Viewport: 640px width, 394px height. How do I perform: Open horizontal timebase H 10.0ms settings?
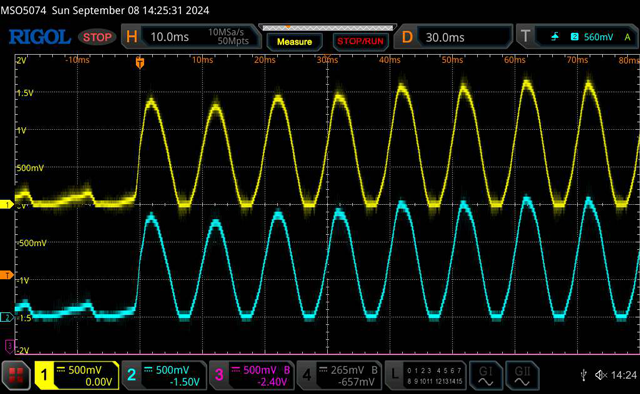coord(191,37)
